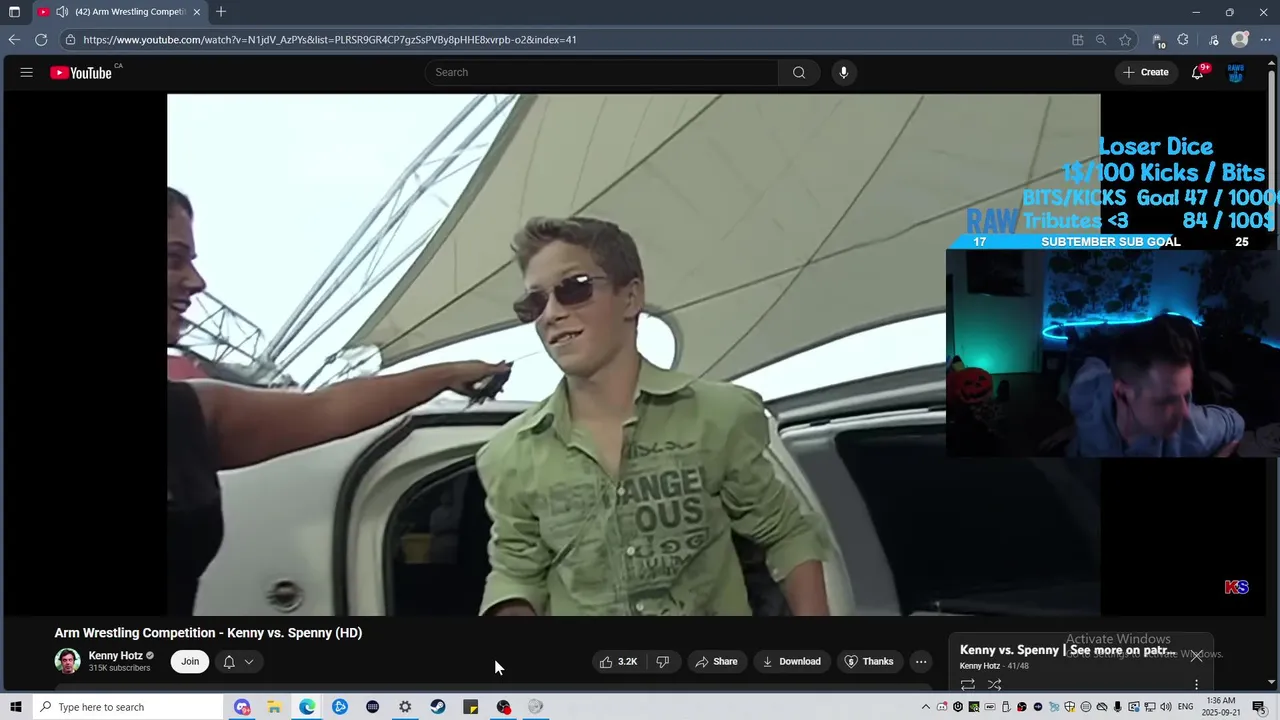Click the Create button

1146,72
